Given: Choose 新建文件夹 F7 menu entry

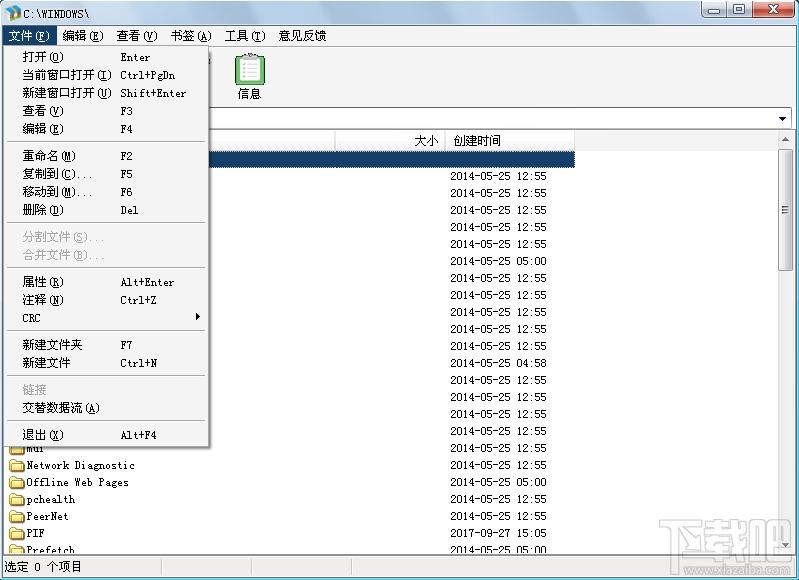Looking at the screenshot, I should point(106,345).
